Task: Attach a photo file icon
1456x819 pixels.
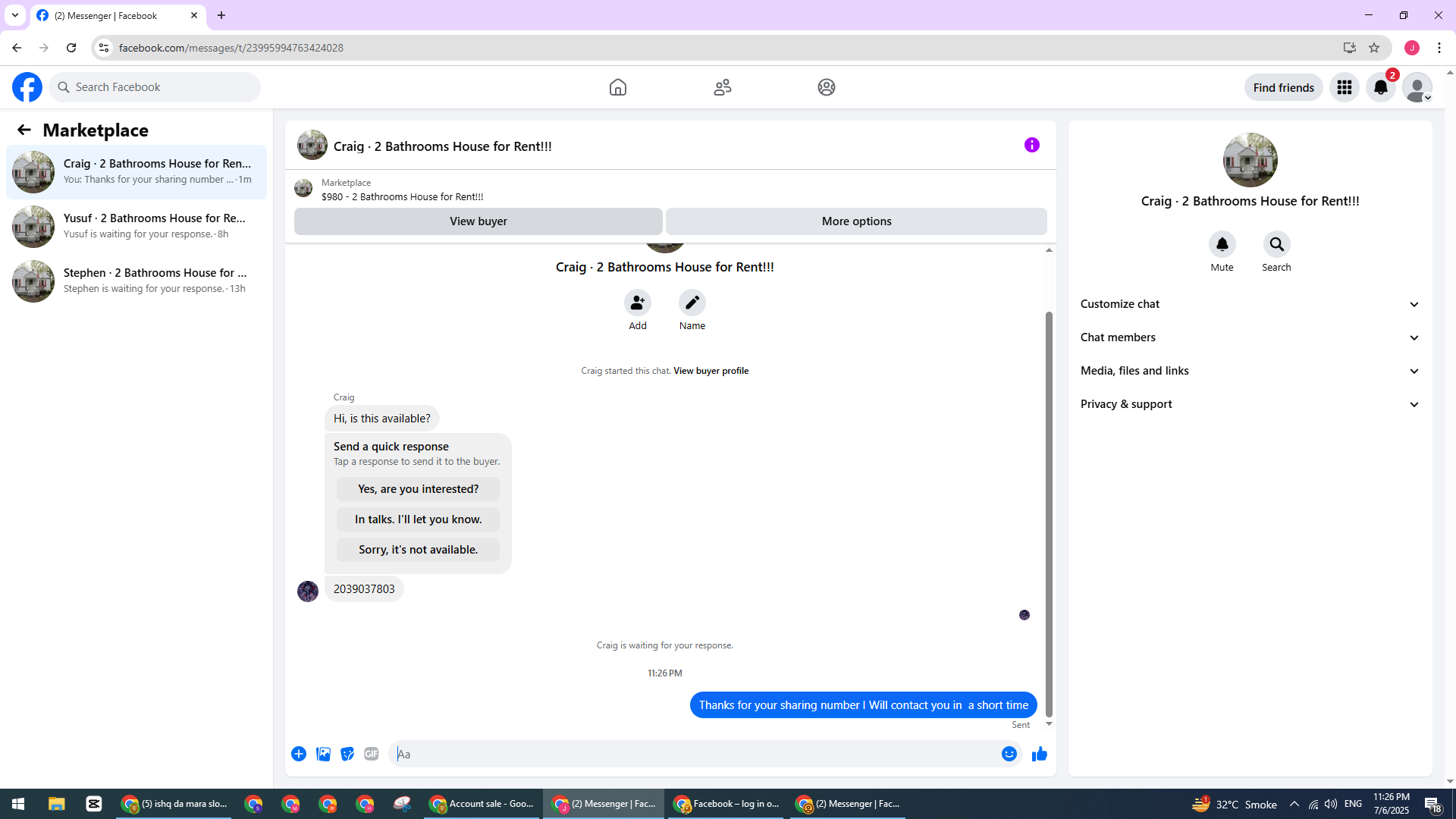Action: (323, 754)
